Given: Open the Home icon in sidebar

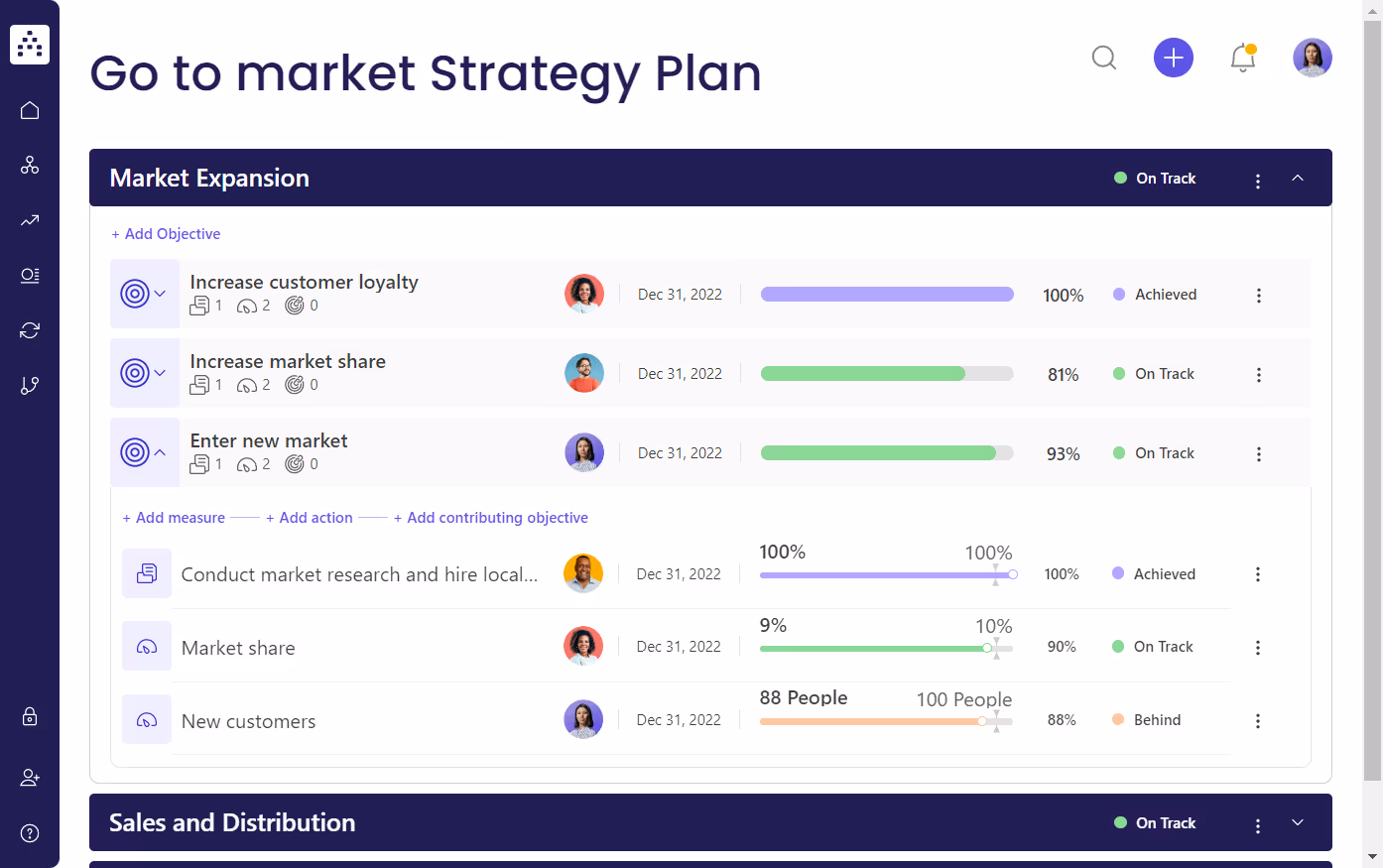Looking at the screenshot, I should pos(30,110).
